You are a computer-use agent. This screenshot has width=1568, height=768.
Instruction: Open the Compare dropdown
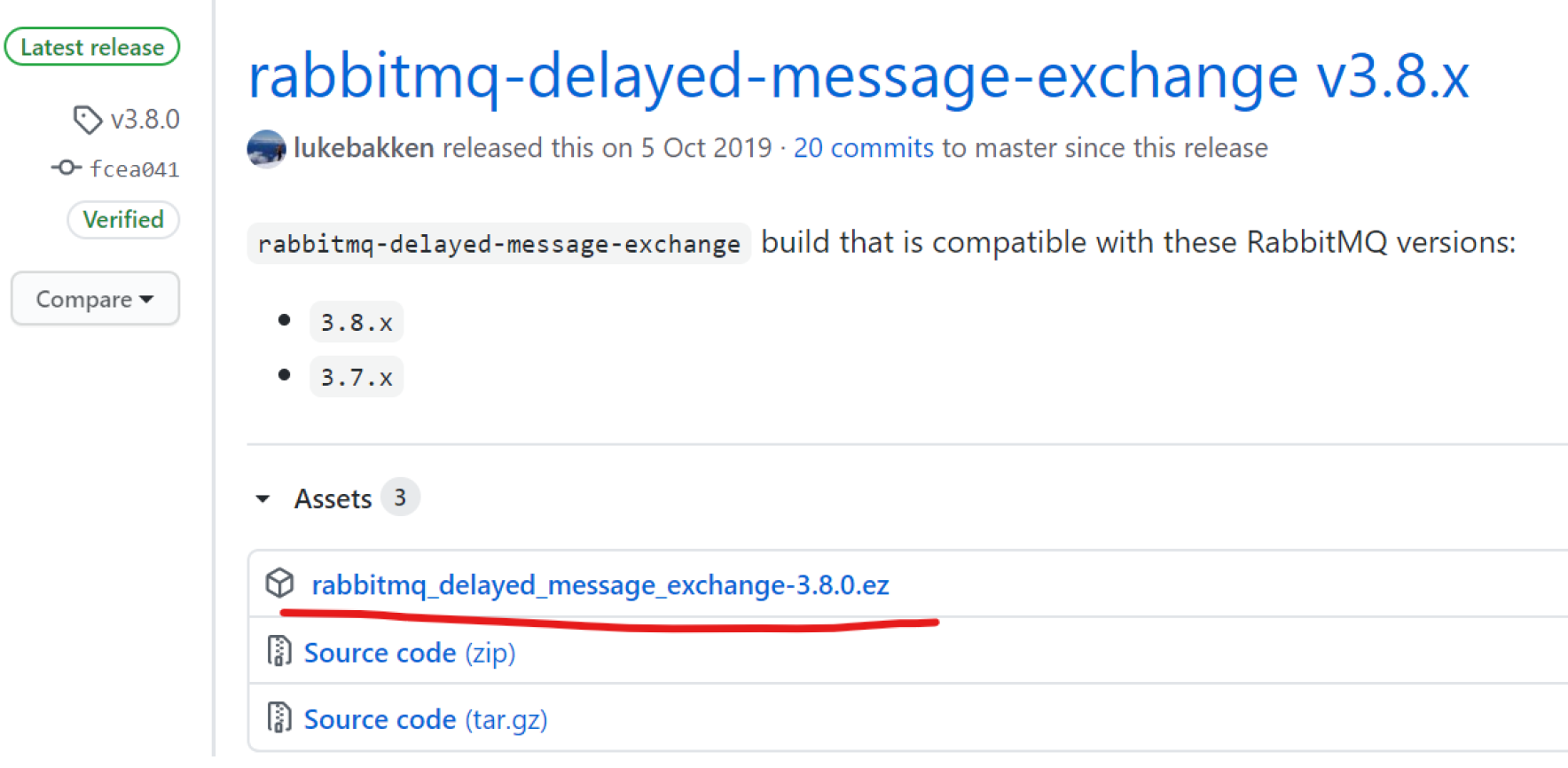95,299
